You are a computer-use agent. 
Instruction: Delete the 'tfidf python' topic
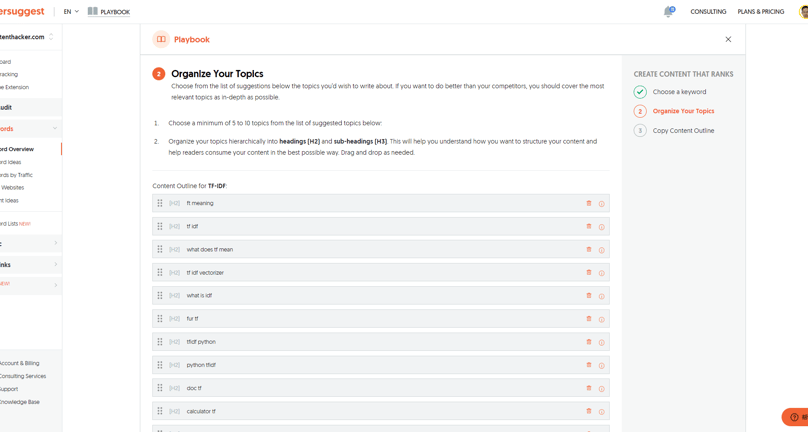point(588,342)
